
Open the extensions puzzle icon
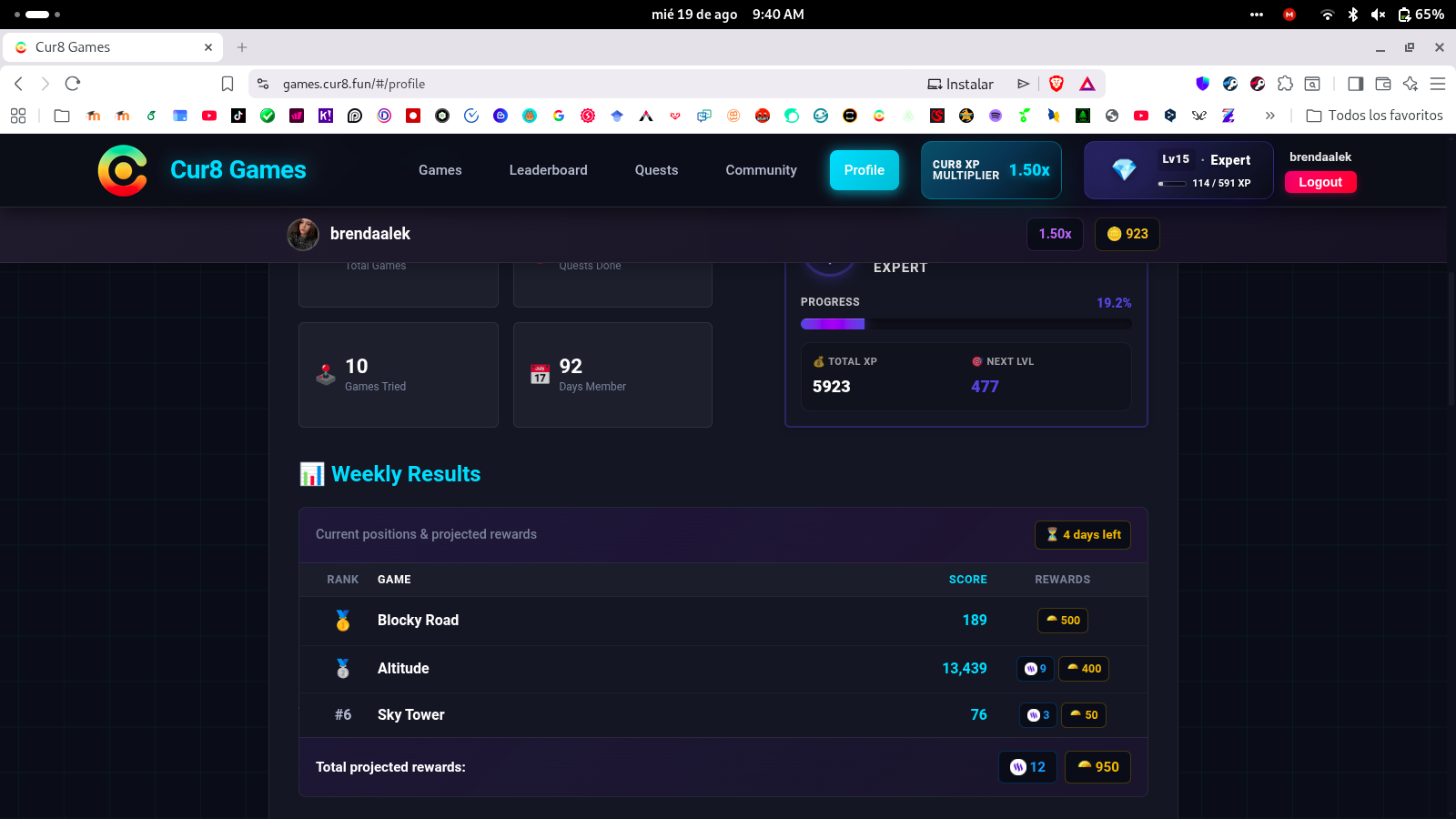click(1285, 84)
